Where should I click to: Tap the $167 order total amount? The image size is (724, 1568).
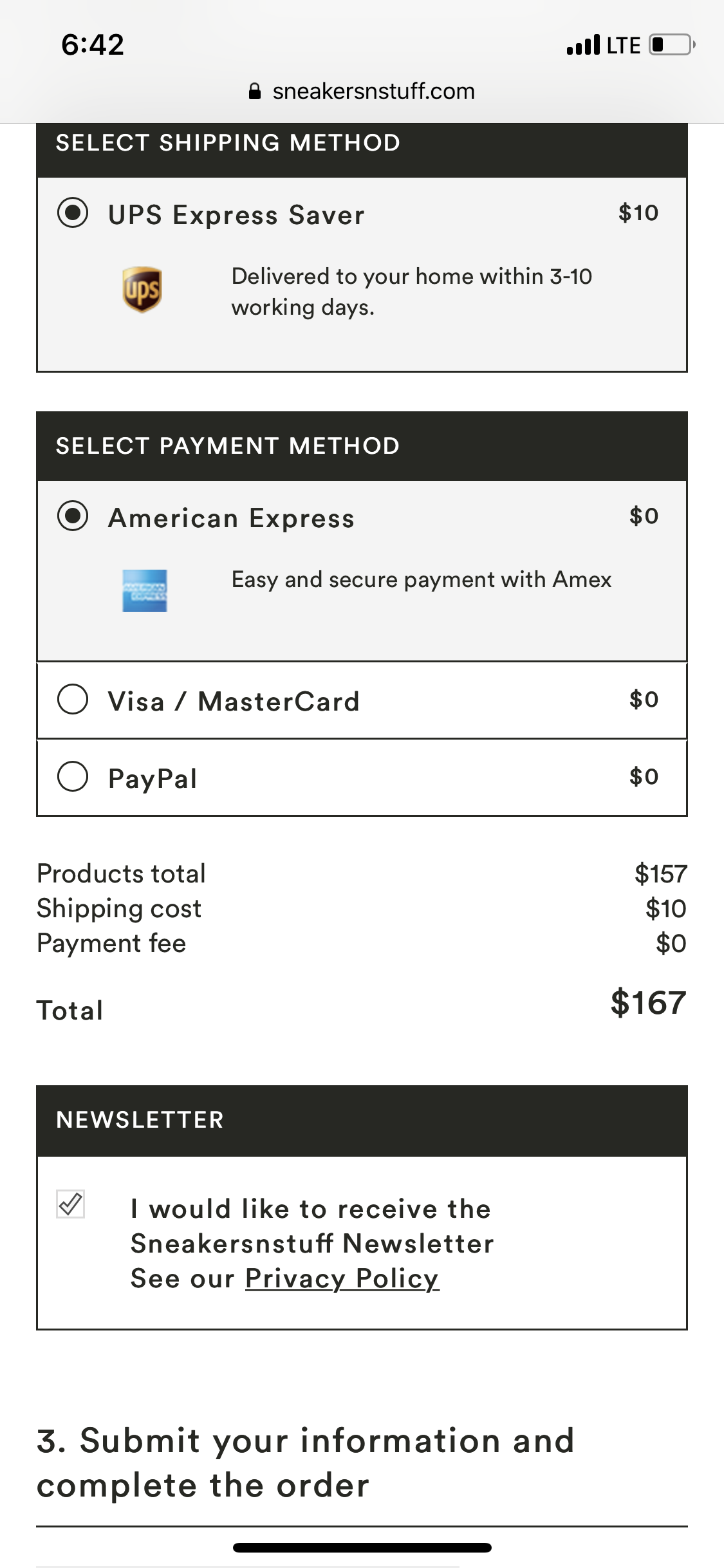pyautogui.click(x=648, y=1003)
